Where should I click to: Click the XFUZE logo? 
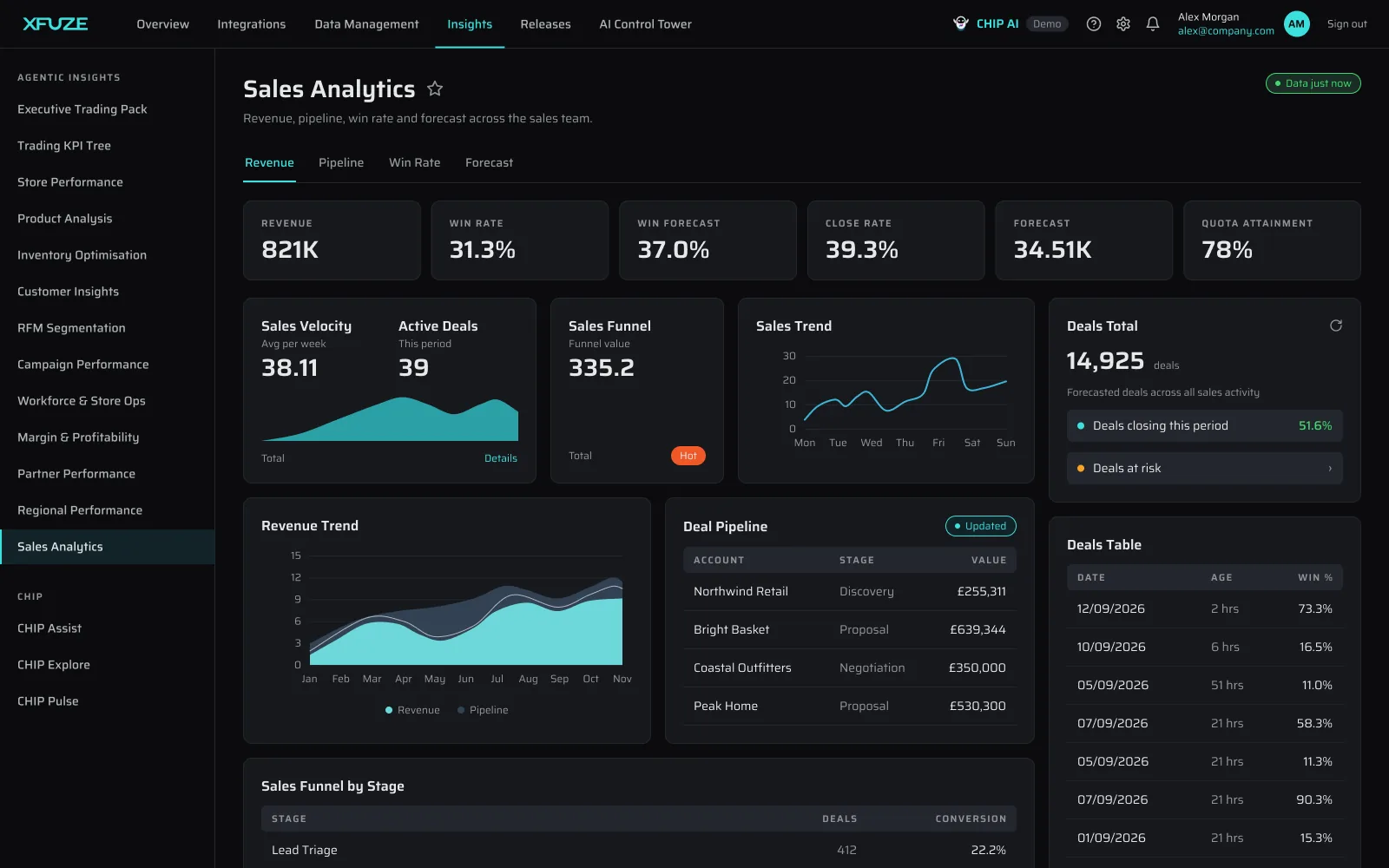click(x=56, y=23)
